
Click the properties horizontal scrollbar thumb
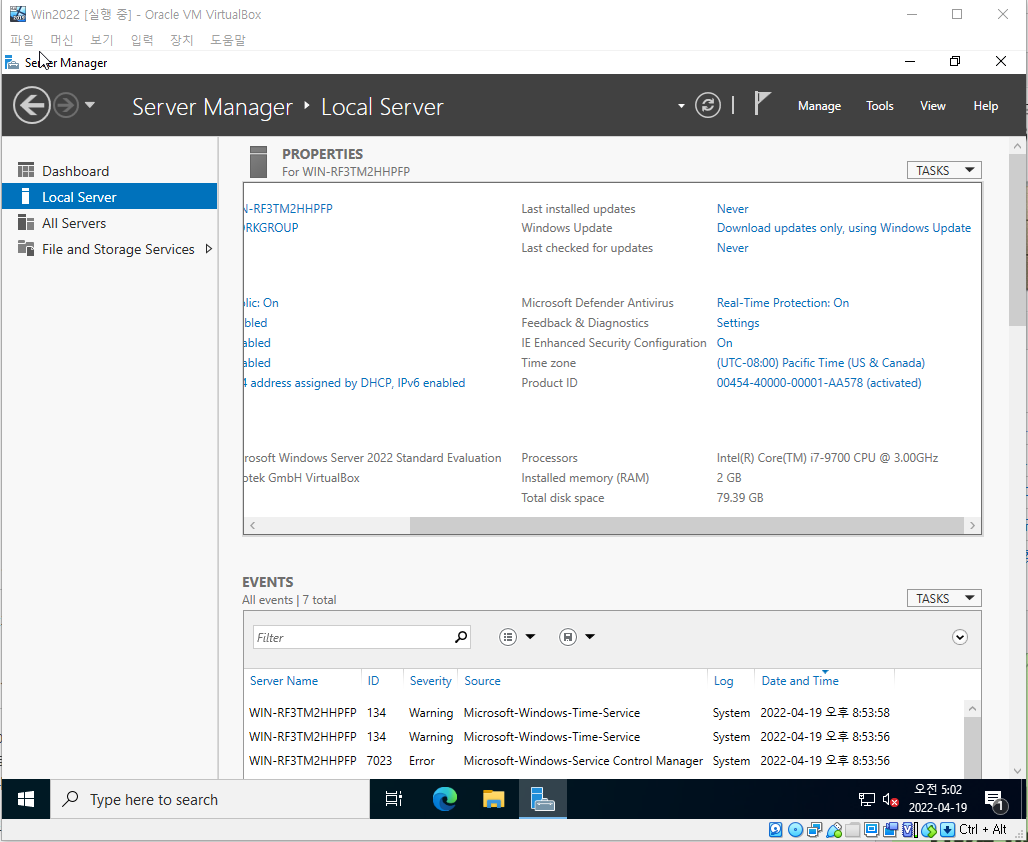[686, 525]
